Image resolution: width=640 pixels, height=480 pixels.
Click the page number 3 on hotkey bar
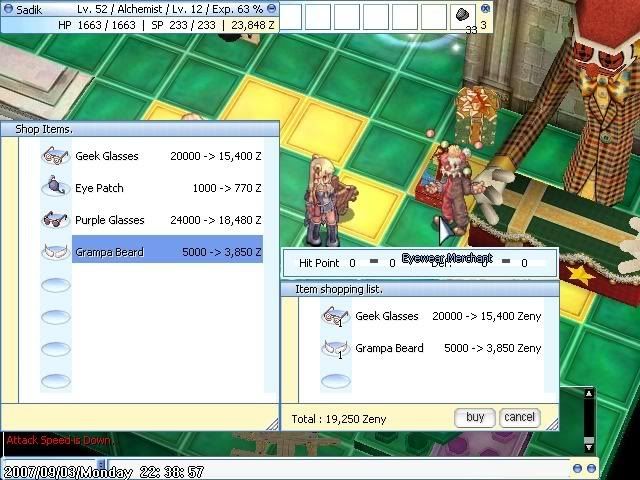click(x=484, y=25)
